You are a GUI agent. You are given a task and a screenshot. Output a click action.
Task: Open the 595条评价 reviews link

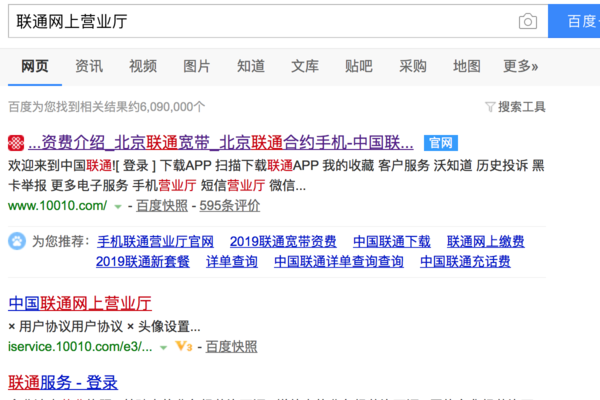click(x=230, y=206)
